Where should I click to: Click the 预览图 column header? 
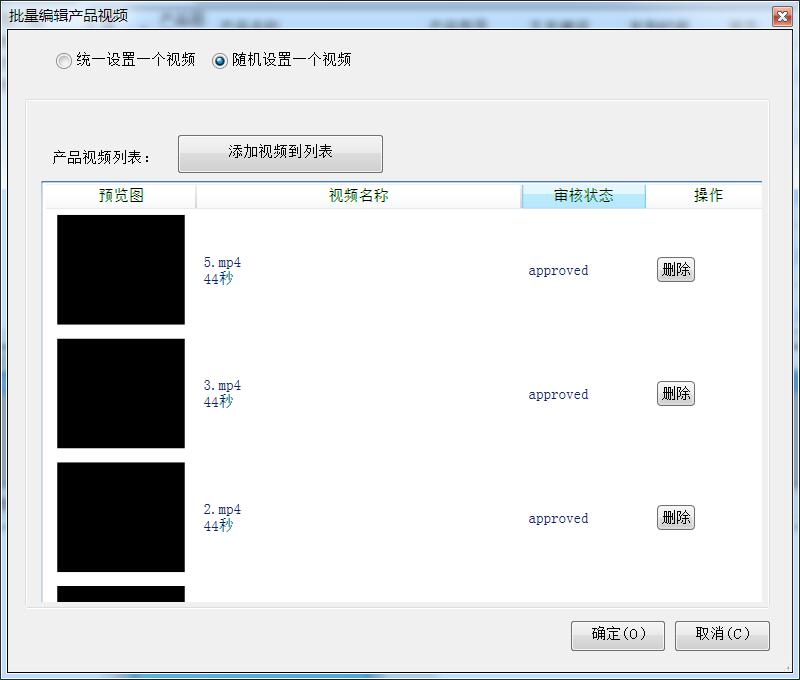tap(121, 195)
